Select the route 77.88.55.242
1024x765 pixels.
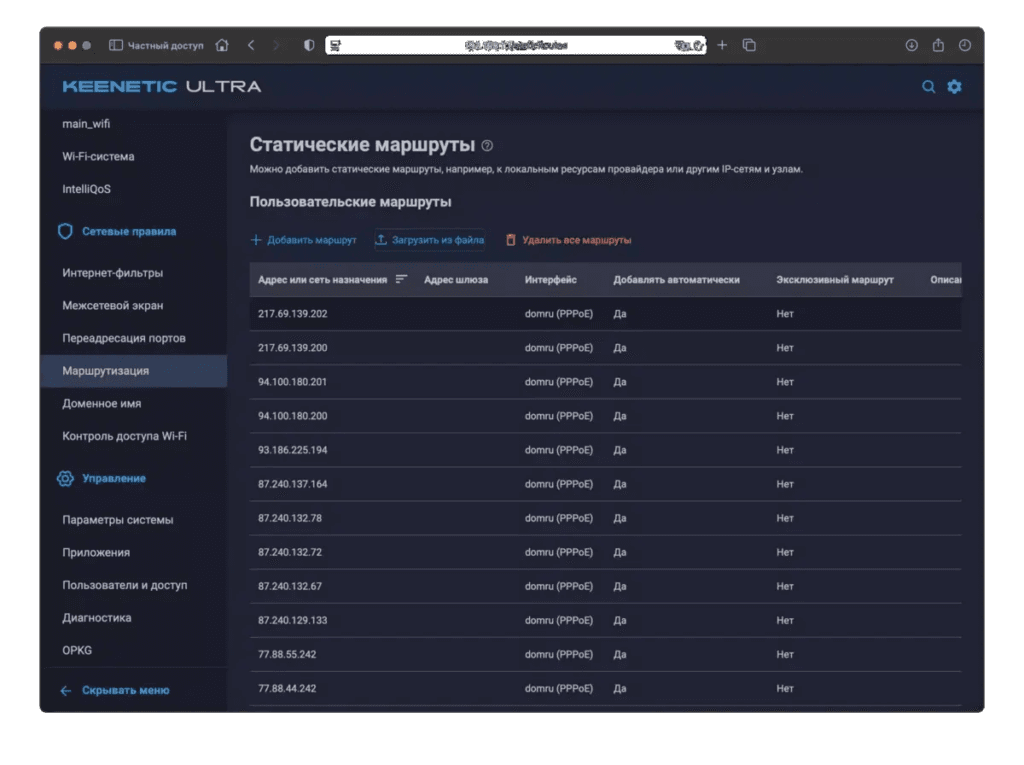[x=605, y=654]
